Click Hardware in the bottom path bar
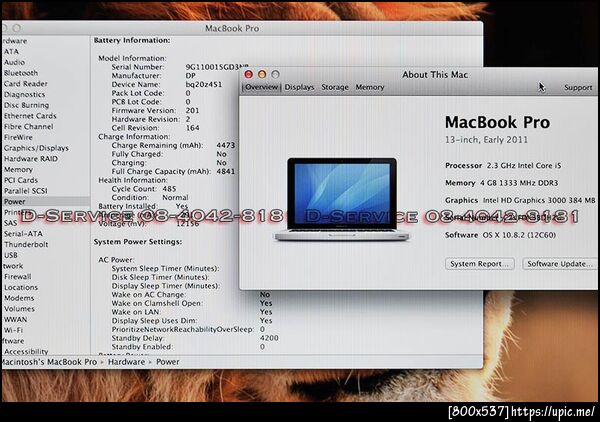 click(x=126, y=362)
